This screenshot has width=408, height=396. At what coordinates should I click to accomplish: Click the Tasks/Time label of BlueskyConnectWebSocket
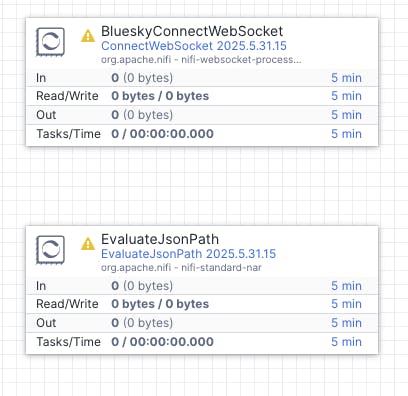click(68, 134)
